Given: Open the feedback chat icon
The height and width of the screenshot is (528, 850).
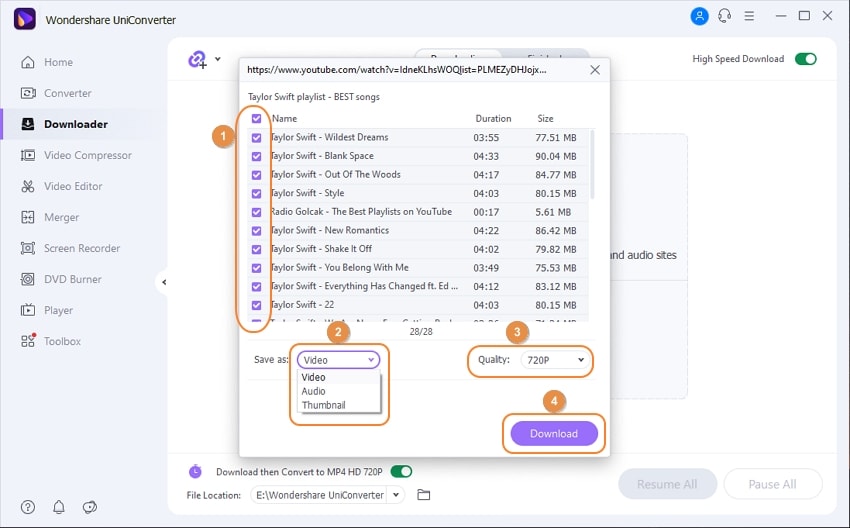Looking at the screenshot, I should click(89, 507).
